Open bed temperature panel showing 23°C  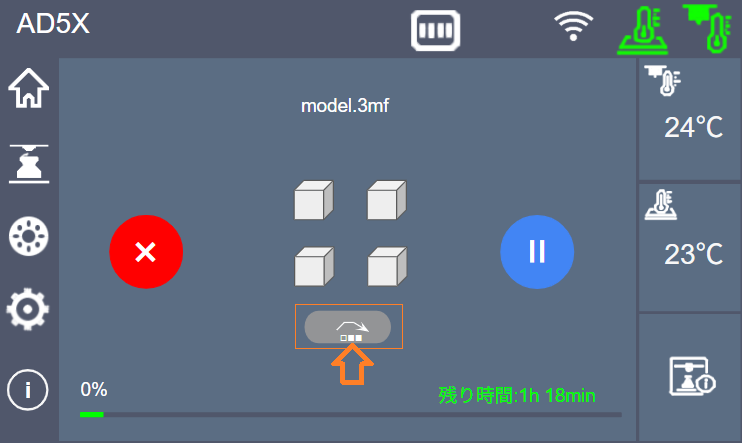pos(690,248)
